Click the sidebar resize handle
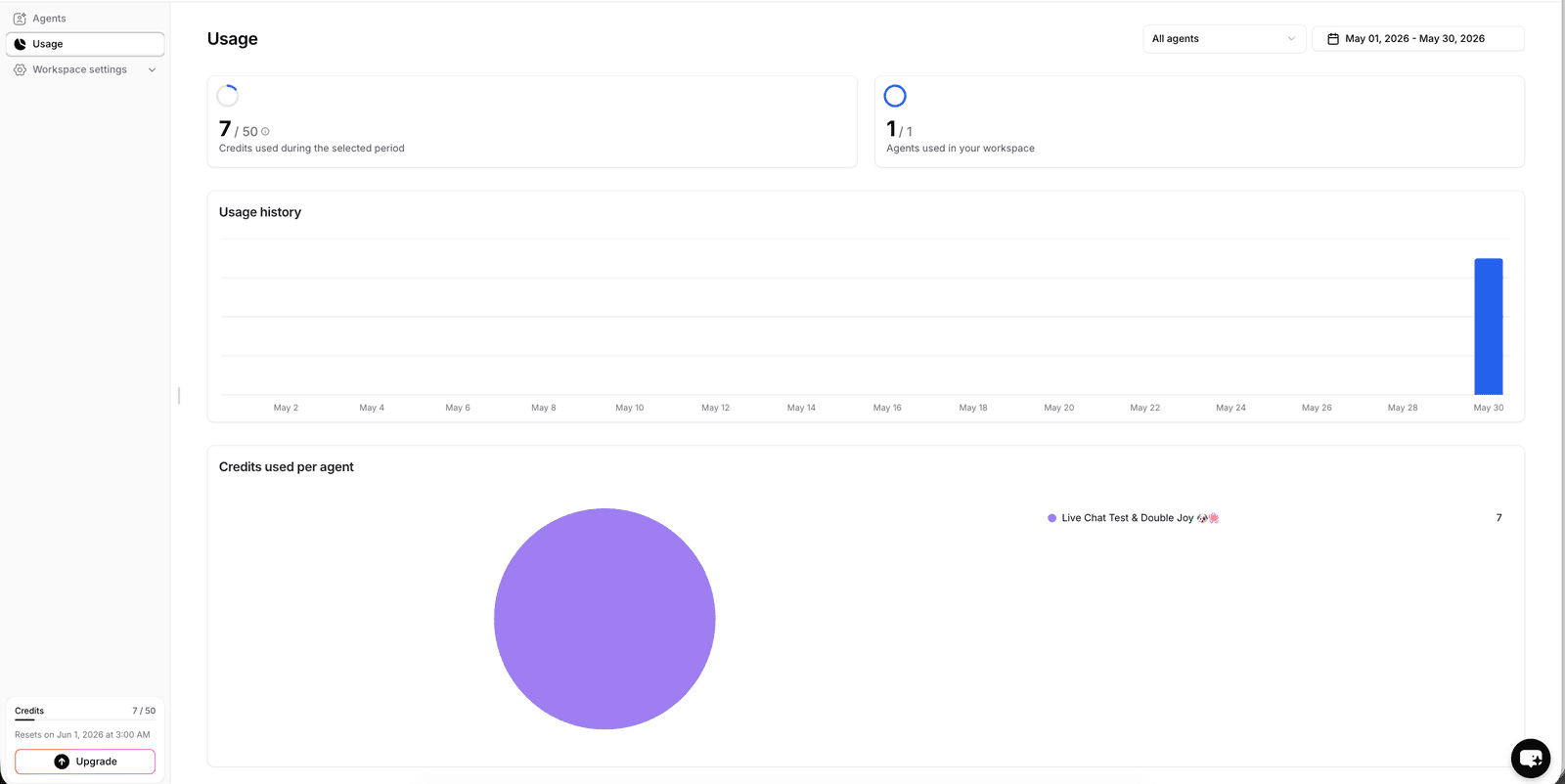Viewport: 1565px width, 784px height. 179,395
